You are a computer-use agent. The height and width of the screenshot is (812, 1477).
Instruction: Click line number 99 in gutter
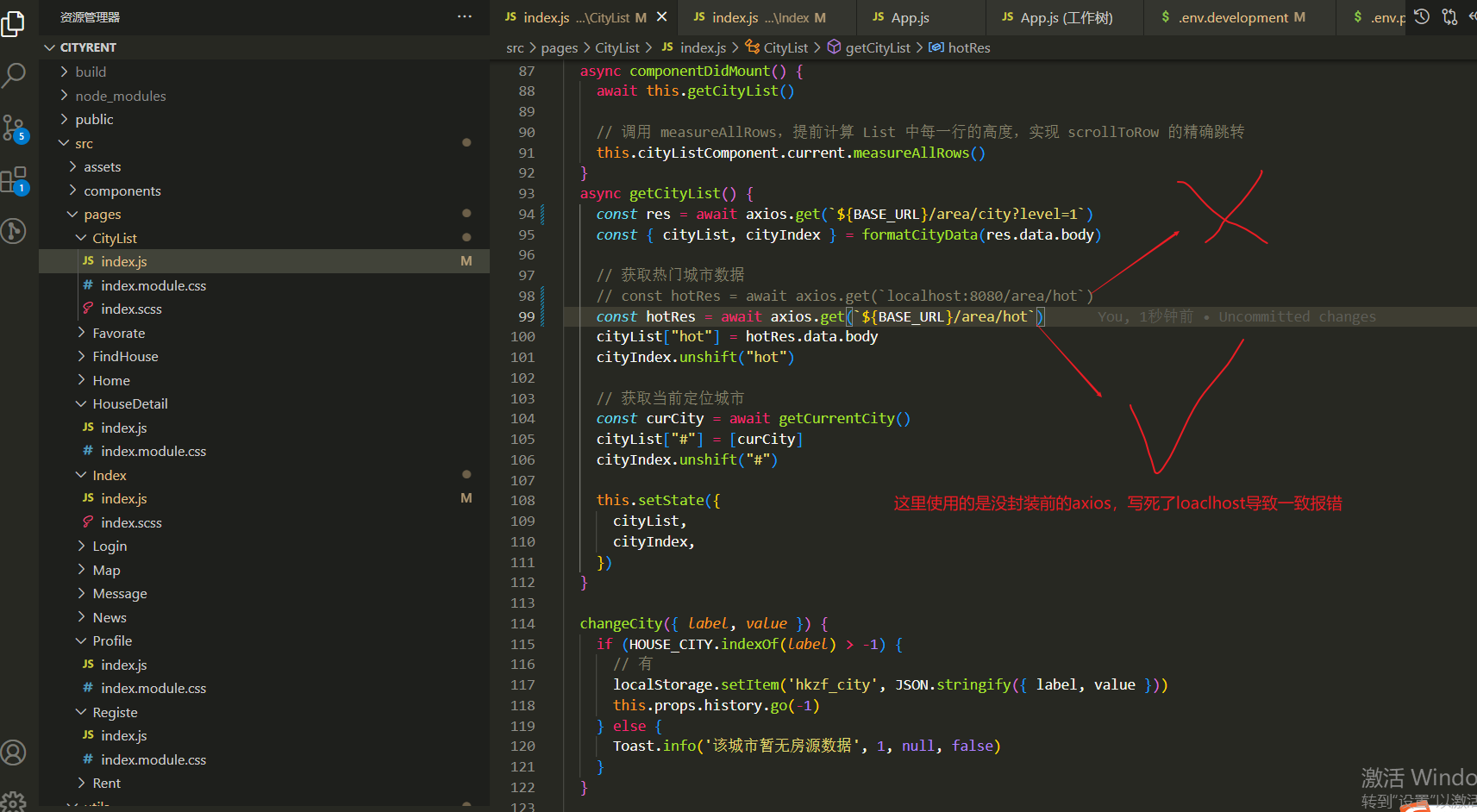click(x=526, y=316)
